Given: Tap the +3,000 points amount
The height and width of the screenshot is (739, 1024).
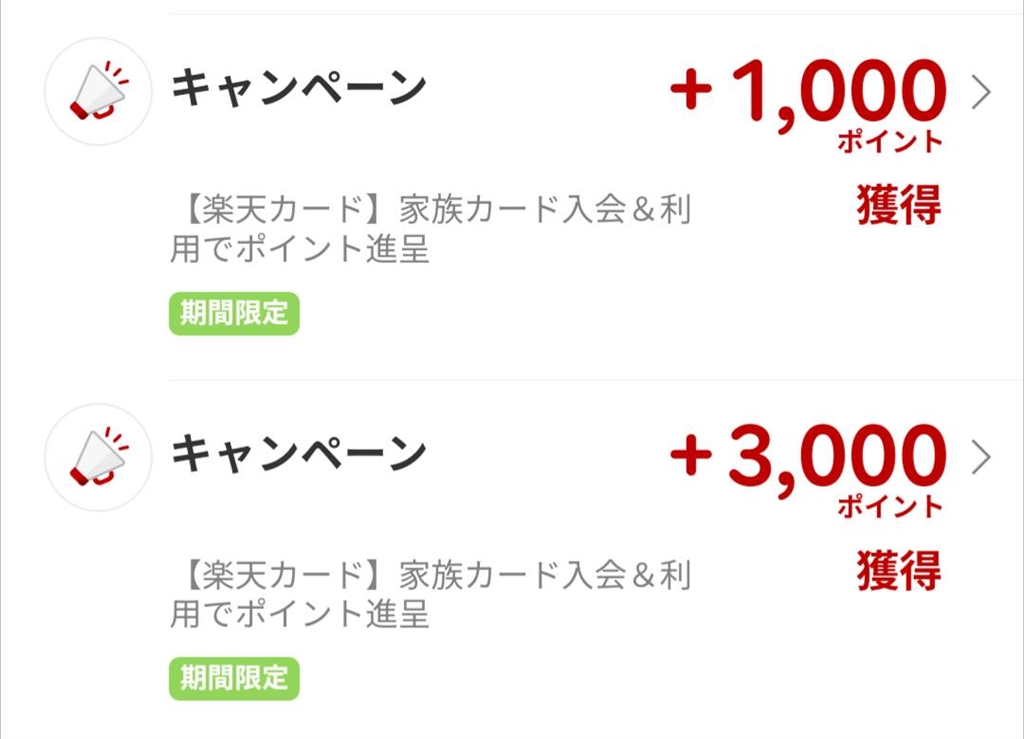Looking at the screenshot, I should [808, 455].
